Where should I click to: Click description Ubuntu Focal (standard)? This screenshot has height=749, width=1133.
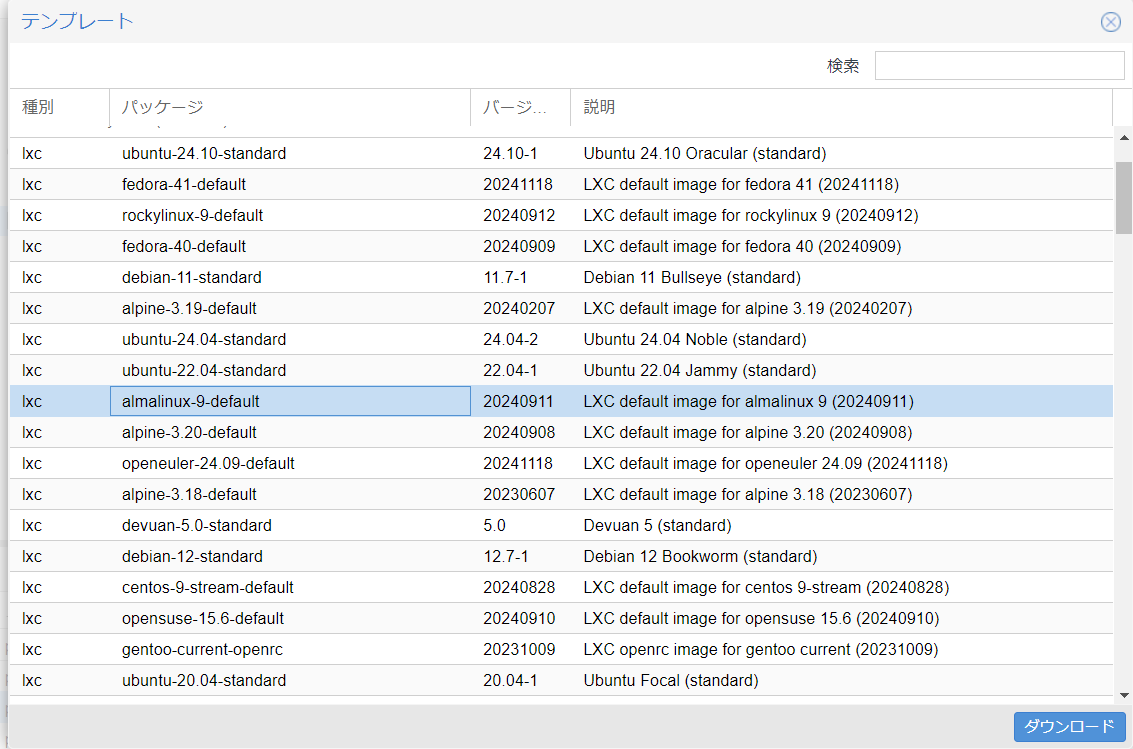[671, 681]
